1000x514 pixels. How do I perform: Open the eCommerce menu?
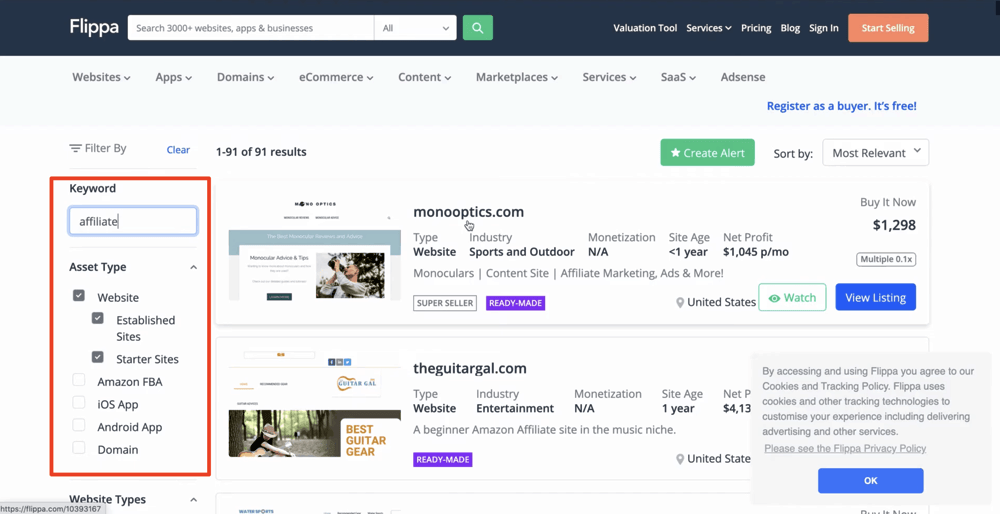tap(336, 77)
